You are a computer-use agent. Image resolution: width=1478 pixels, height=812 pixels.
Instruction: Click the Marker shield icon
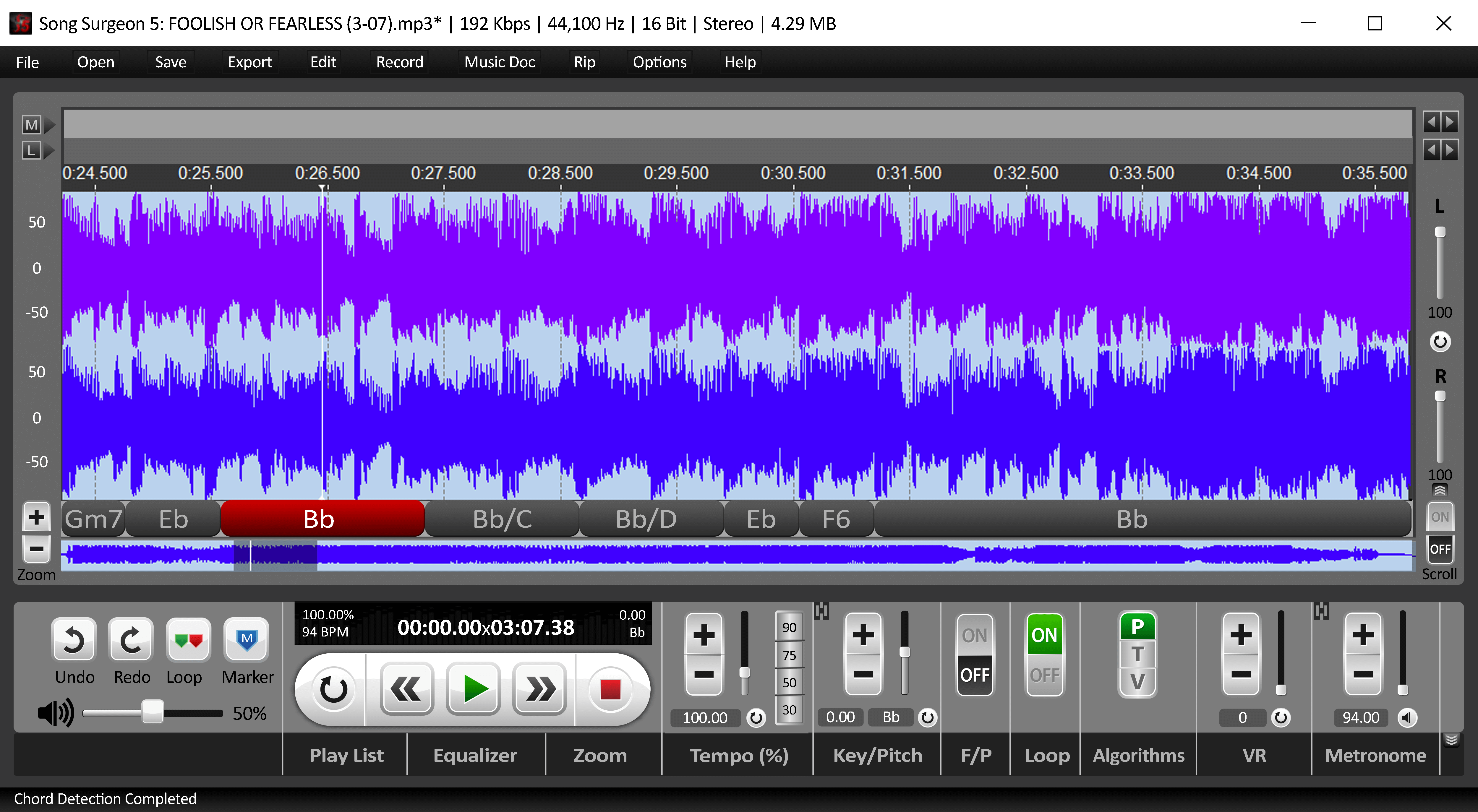tap(247, 641)
